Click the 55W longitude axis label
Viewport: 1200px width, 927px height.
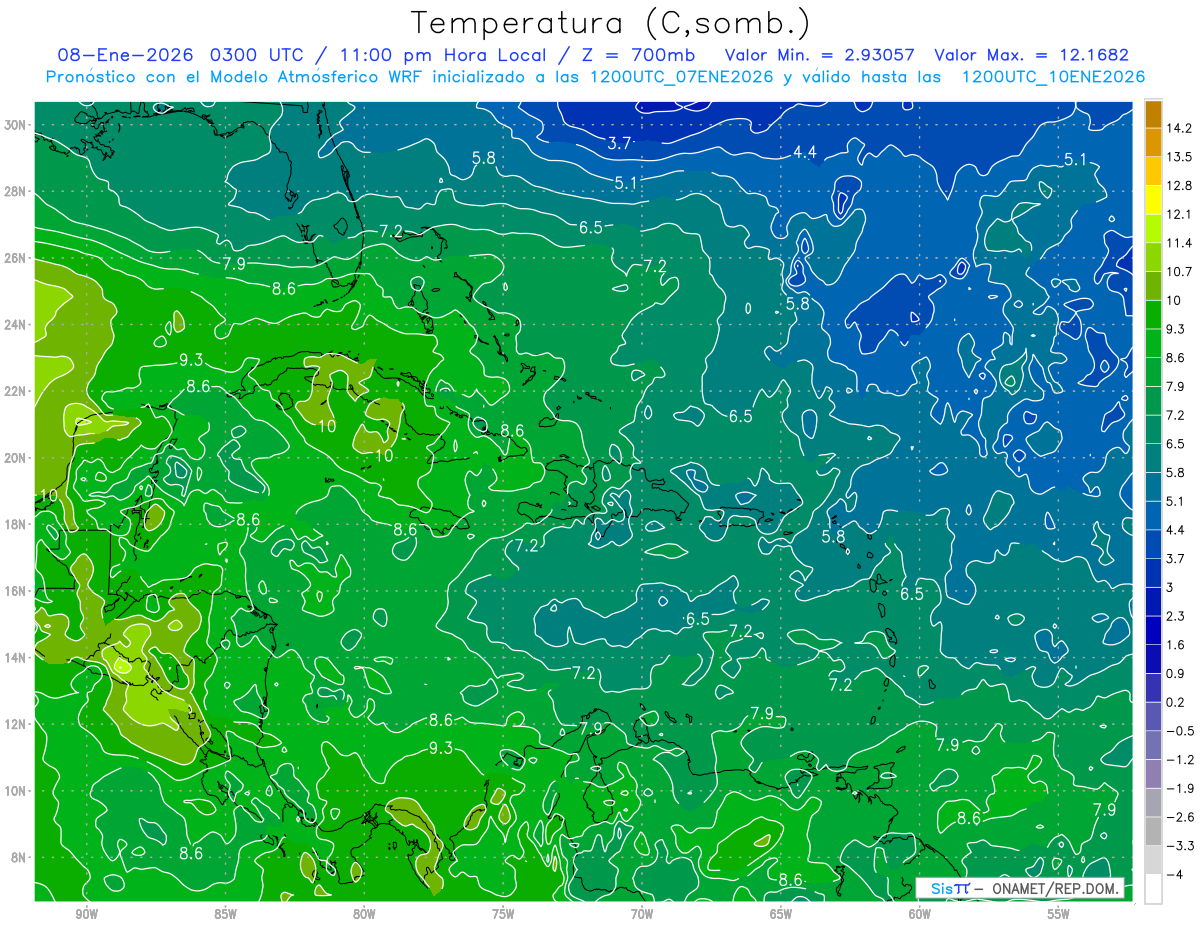tap(1058, 915)
